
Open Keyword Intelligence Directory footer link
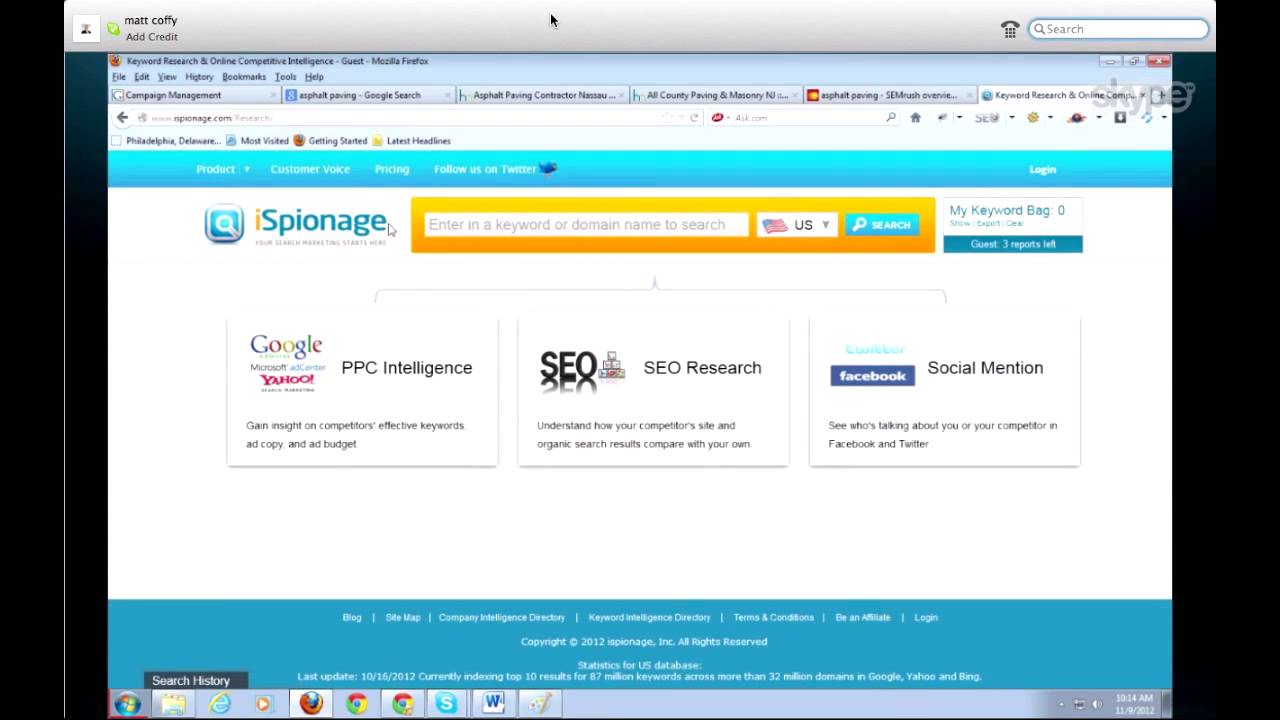click(x=650, y=617)
